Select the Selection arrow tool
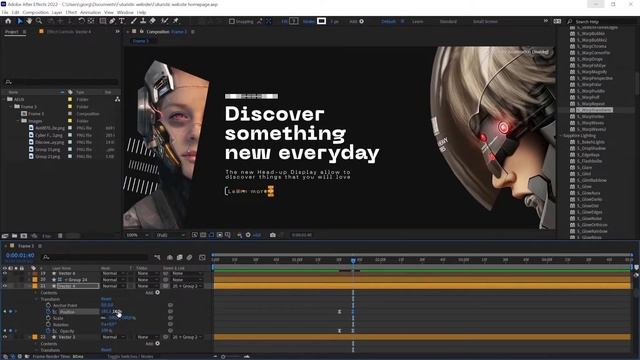 (x=20, y=21)
